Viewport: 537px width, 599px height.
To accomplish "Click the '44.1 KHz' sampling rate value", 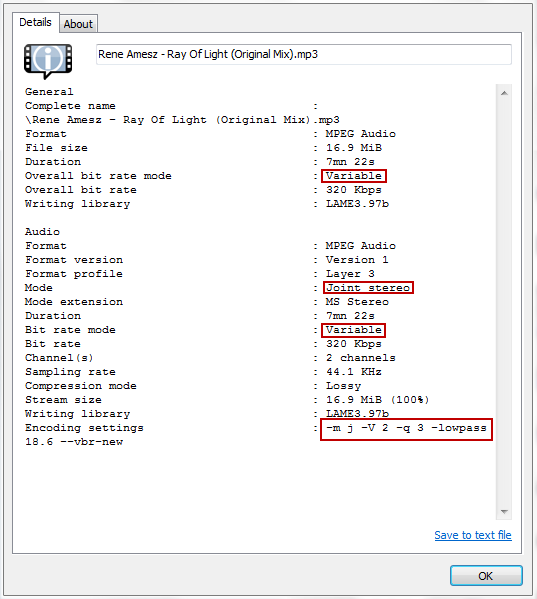I will click(354, 372).
